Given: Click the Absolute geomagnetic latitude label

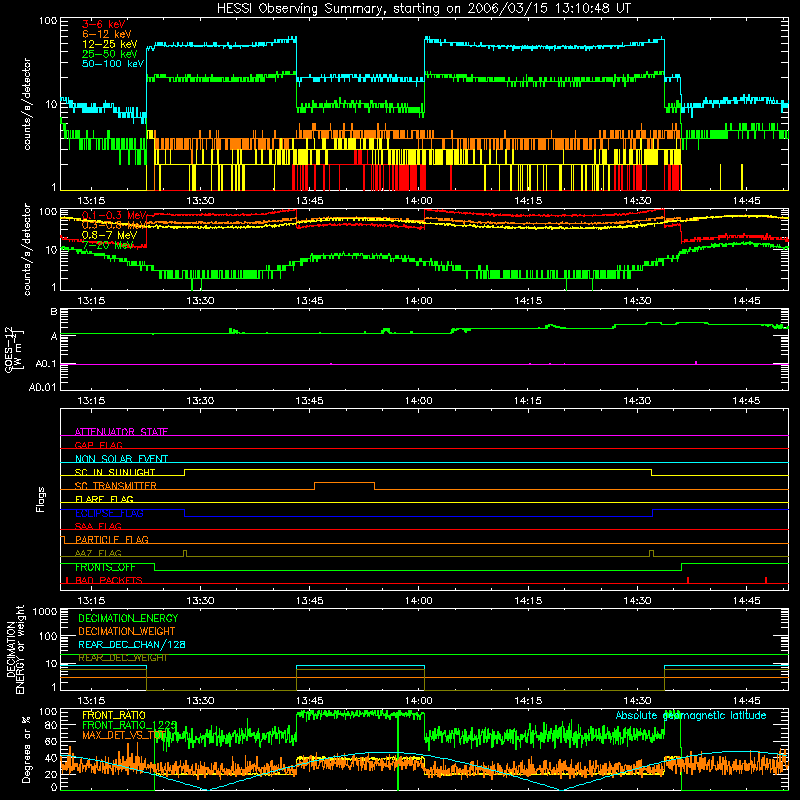Looking at the screenshot, I should click(691, 715).
